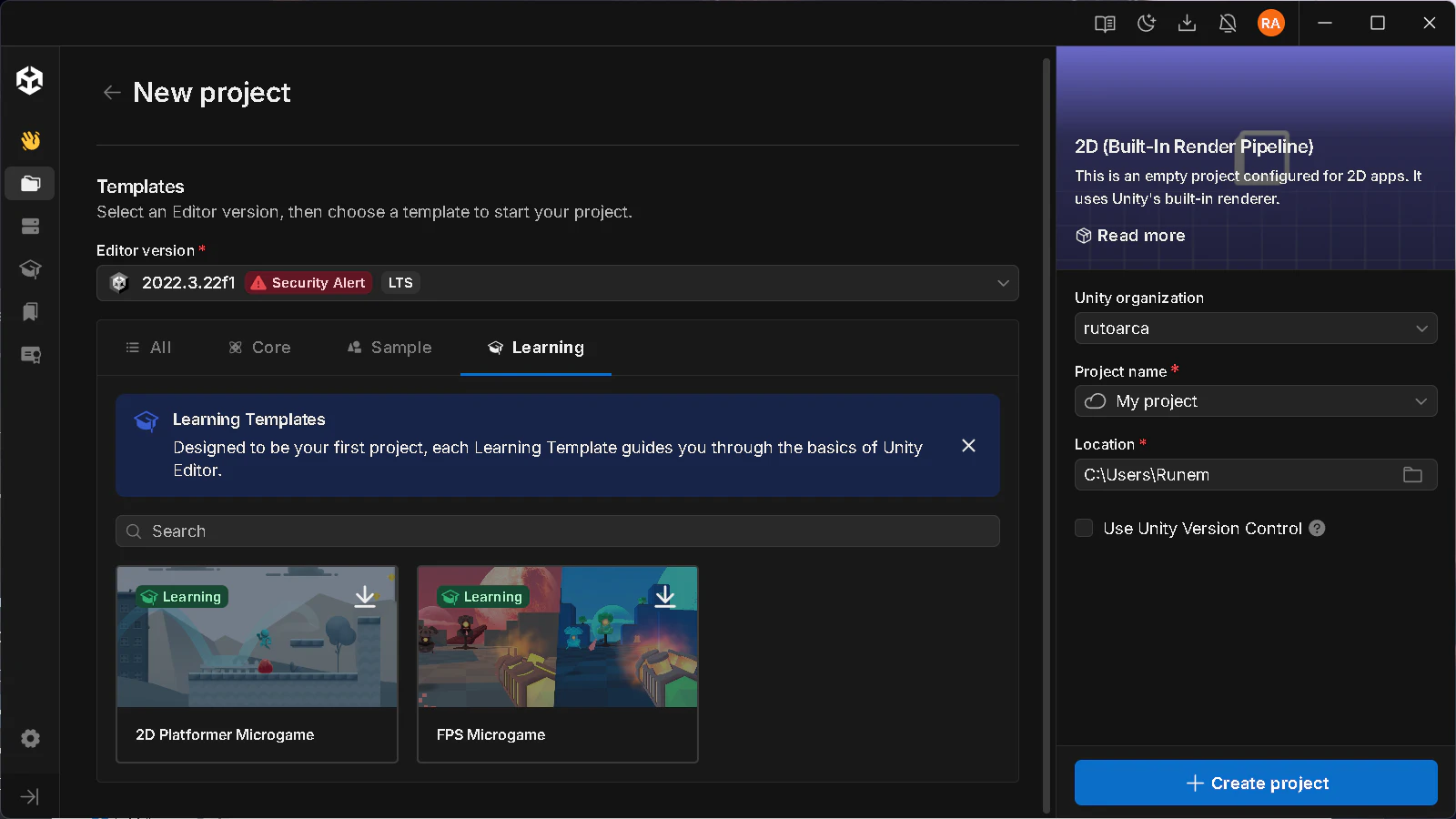1456x819 pixels.
Task: Open the waving hand welcome page
Action: tap(30, 140)
